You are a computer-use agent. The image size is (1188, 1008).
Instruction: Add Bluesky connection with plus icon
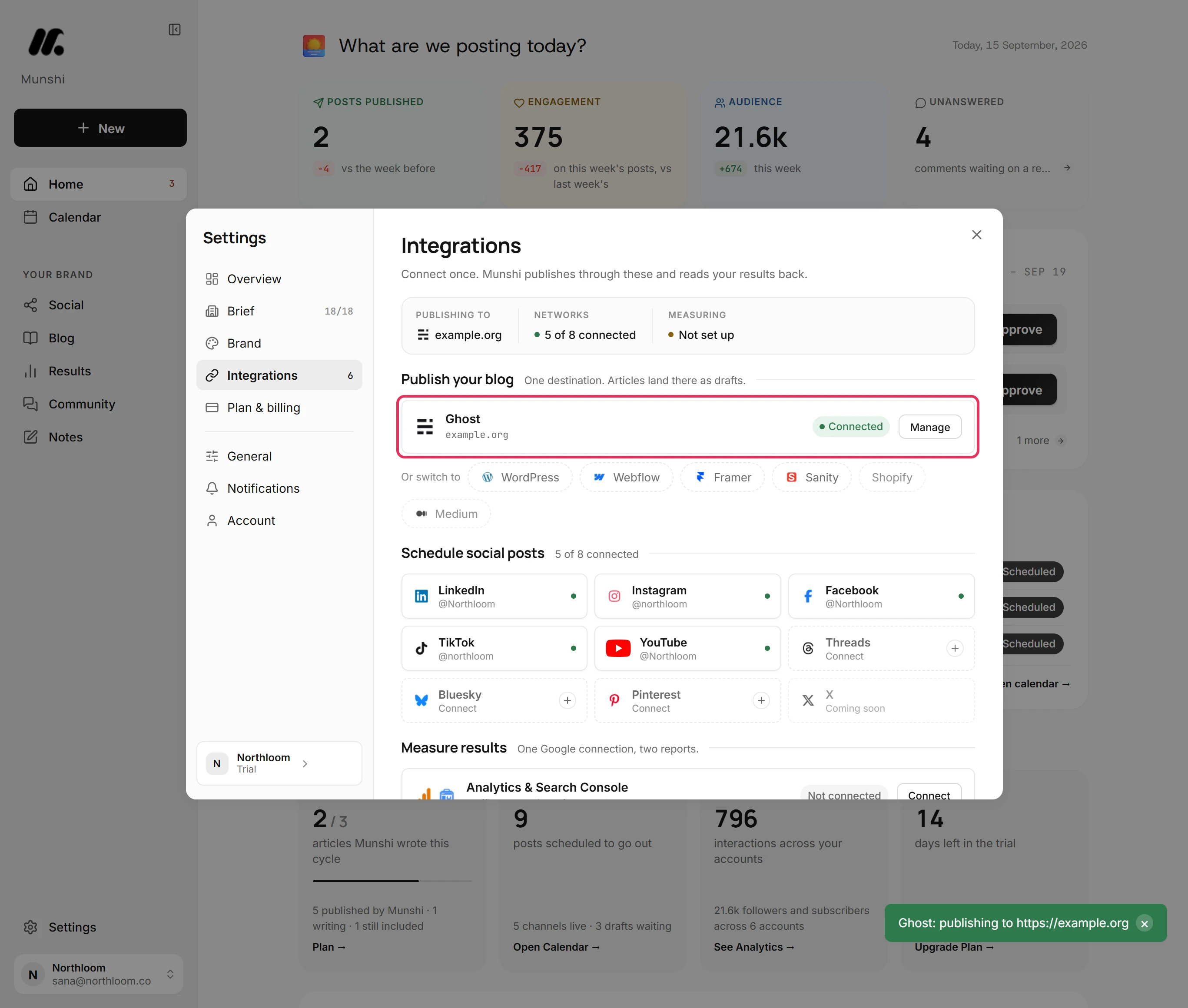click(567, 700)
